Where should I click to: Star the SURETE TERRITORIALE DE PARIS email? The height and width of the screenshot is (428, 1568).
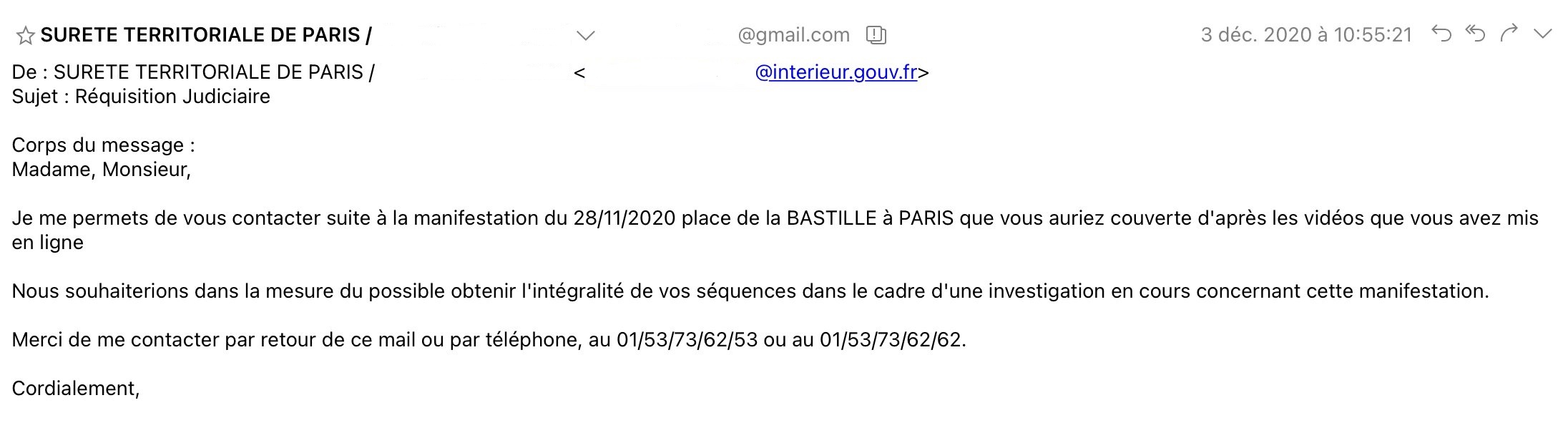click(x=25, y=36)
